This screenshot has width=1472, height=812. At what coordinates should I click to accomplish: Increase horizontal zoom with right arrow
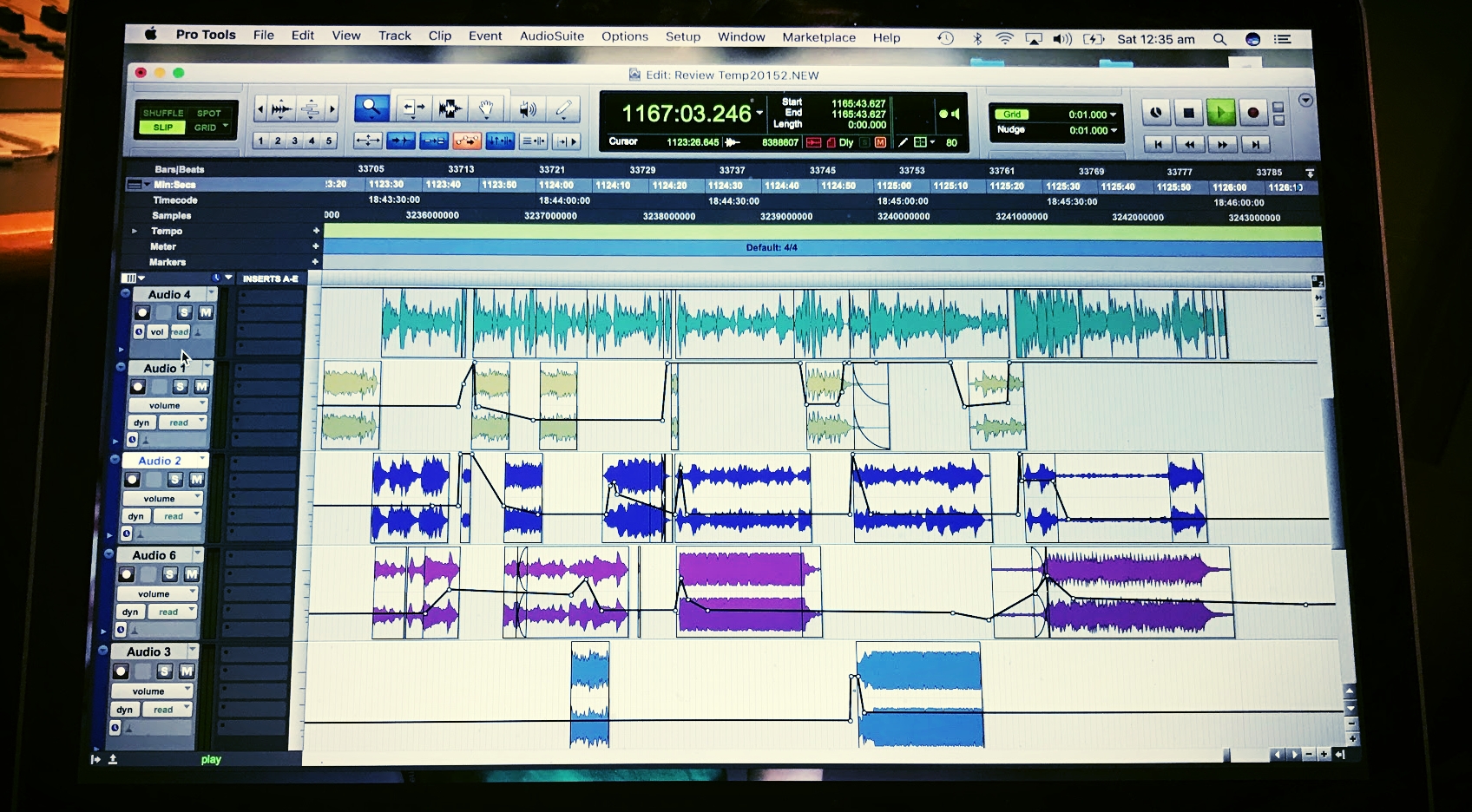click(332, 109)
